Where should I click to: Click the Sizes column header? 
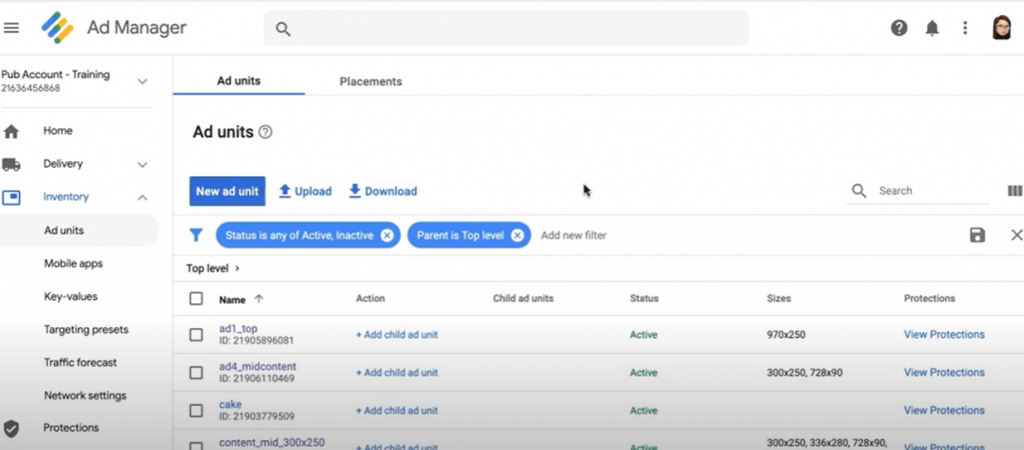(x=778, y=298)
